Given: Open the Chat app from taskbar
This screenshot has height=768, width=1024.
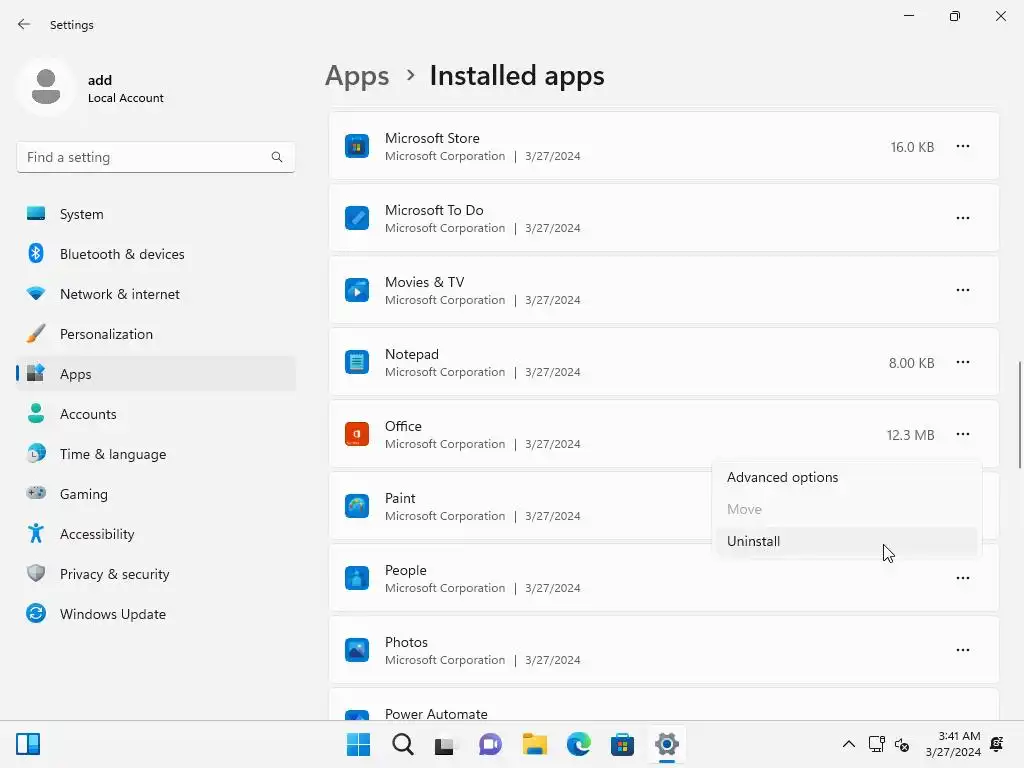Looking at the screenshot, I should [490, 744].
